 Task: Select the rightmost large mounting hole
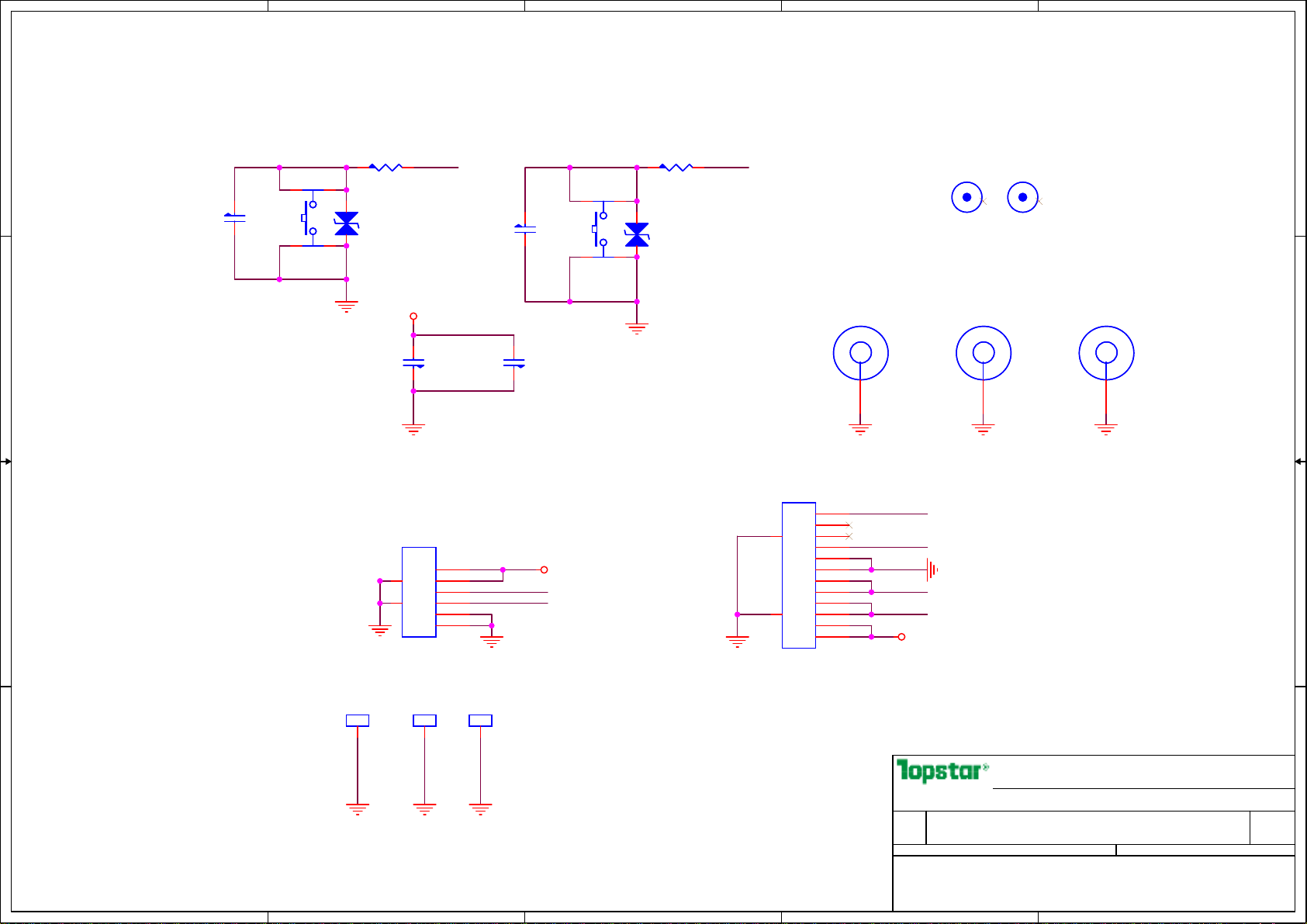point(1107,353)
